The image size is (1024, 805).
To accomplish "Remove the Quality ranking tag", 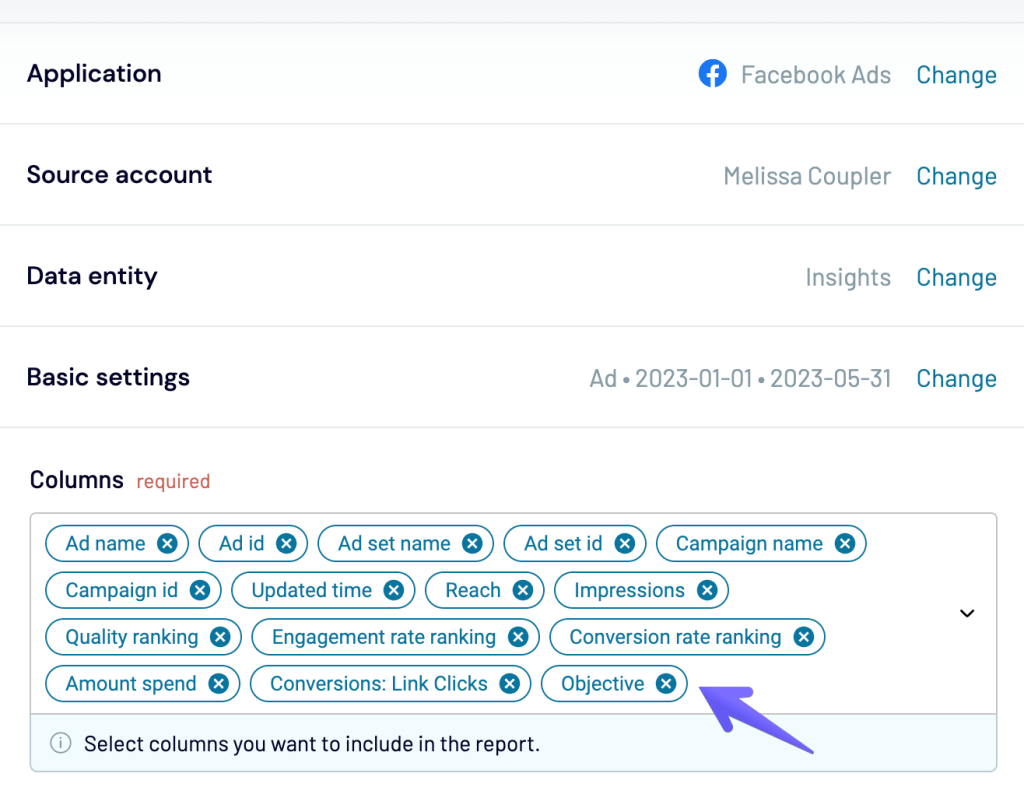I will [x=220, y=638].
